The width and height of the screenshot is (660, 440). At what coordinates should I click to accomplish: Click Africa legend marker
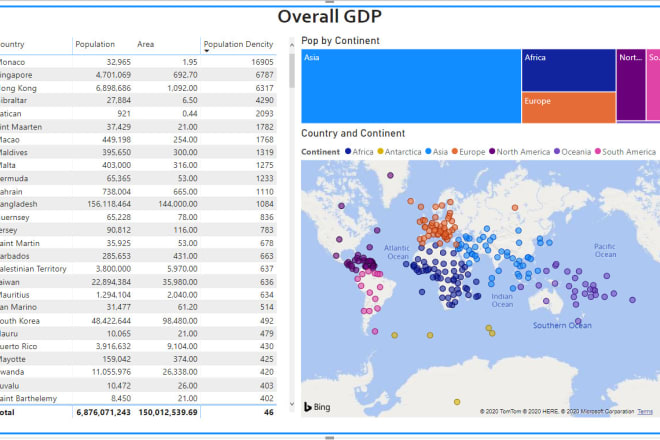point(348,151)
